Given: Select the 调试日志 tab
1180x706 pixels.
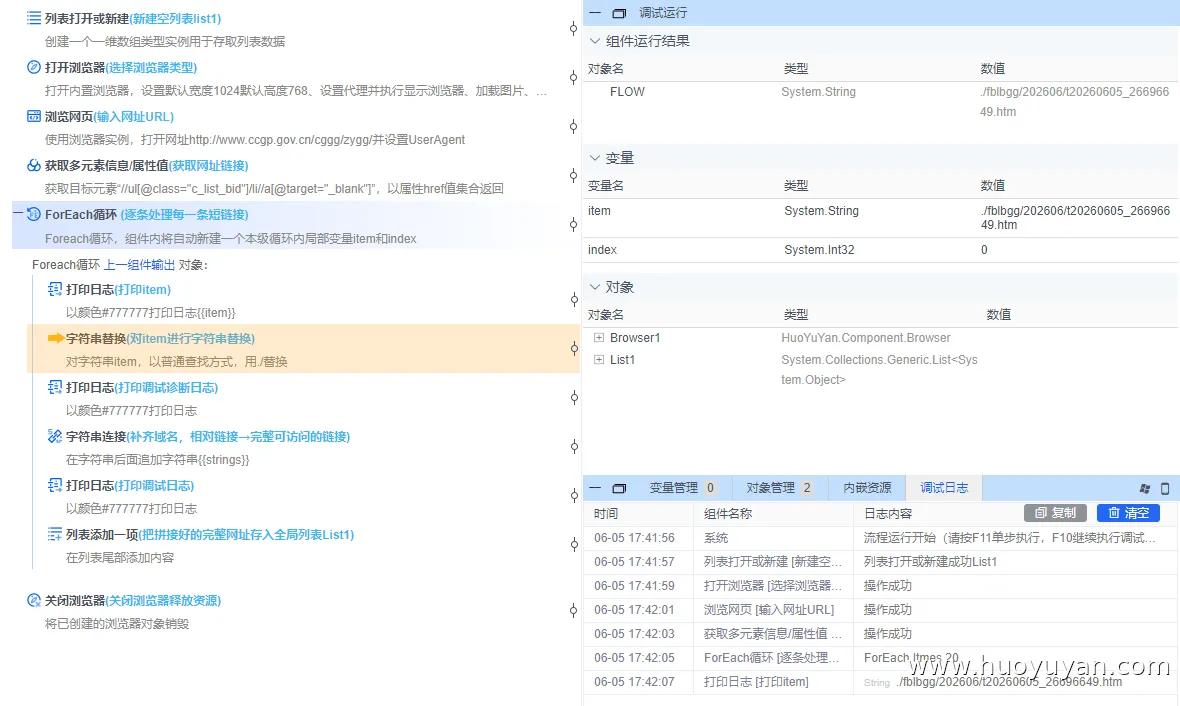Looking at the screenshot, I should [944, 488].
